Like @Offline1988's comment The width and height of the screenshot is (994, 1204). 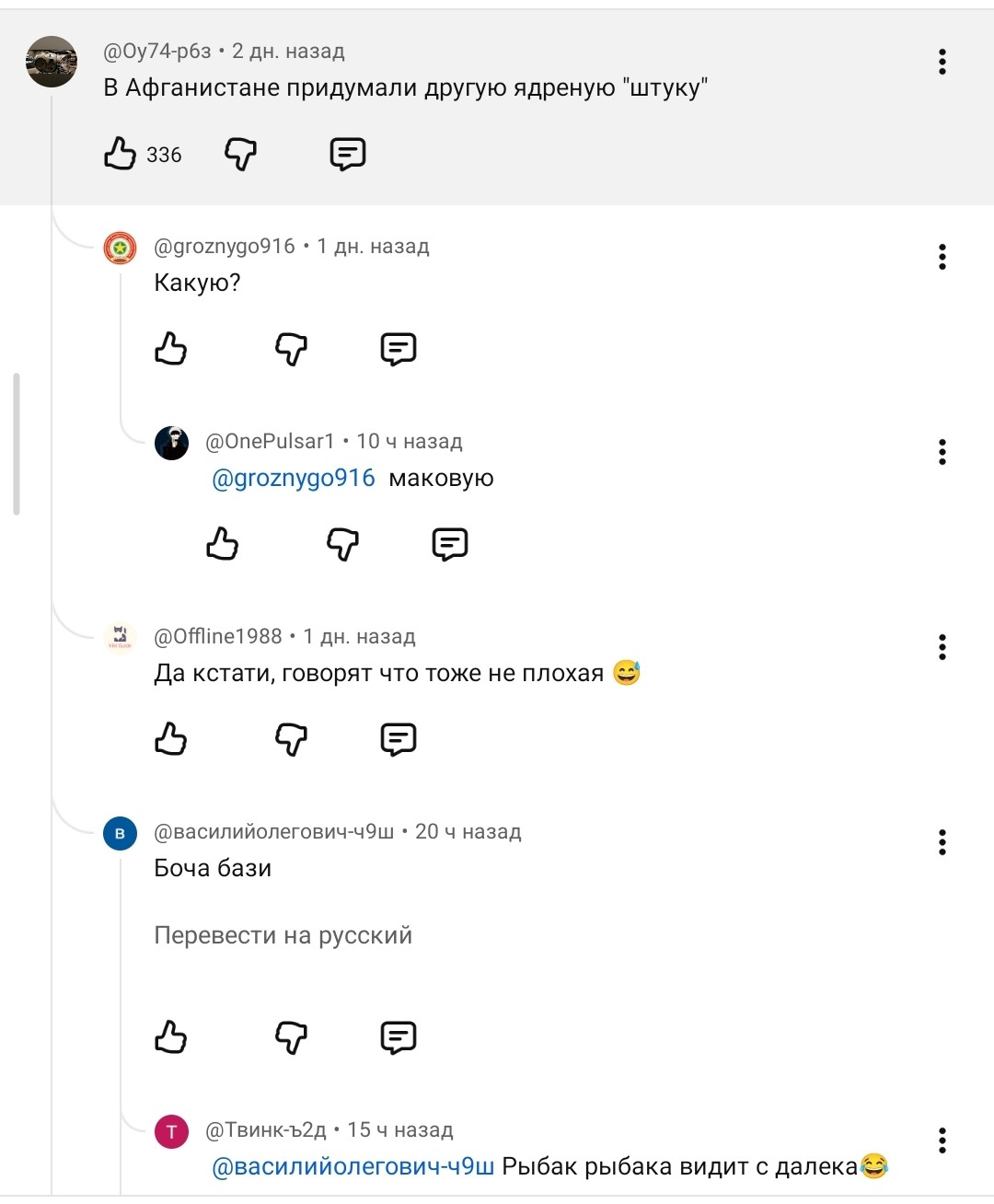(x=171, y=739)
